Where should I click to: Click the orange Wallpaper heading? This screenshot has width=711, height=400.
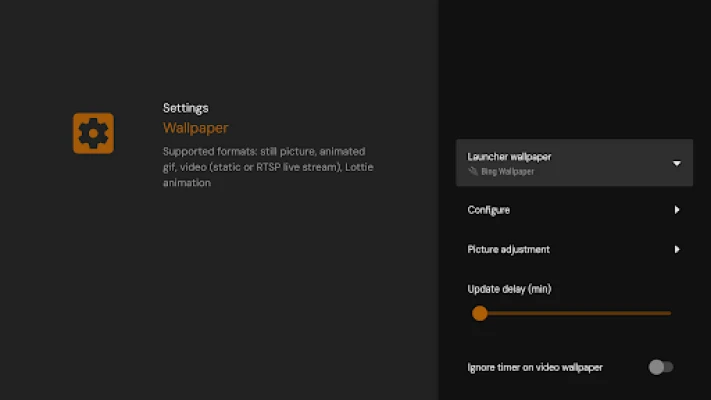(196, 128)
